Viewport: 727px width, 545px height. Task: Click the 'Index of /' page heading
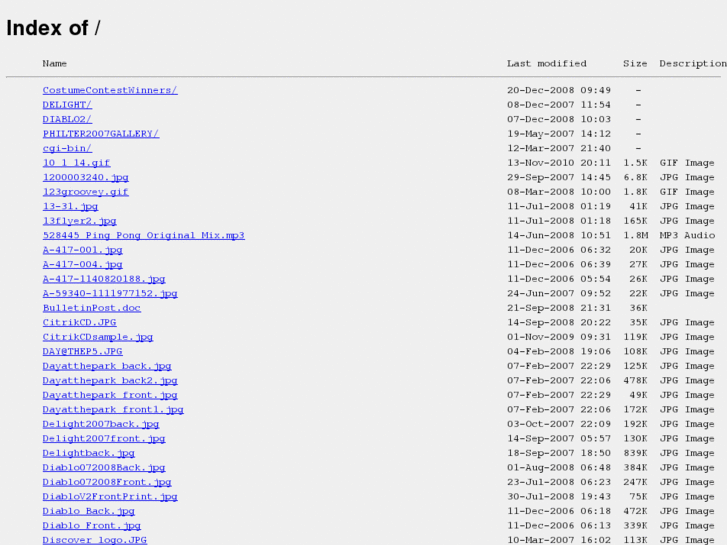[53, 28]
